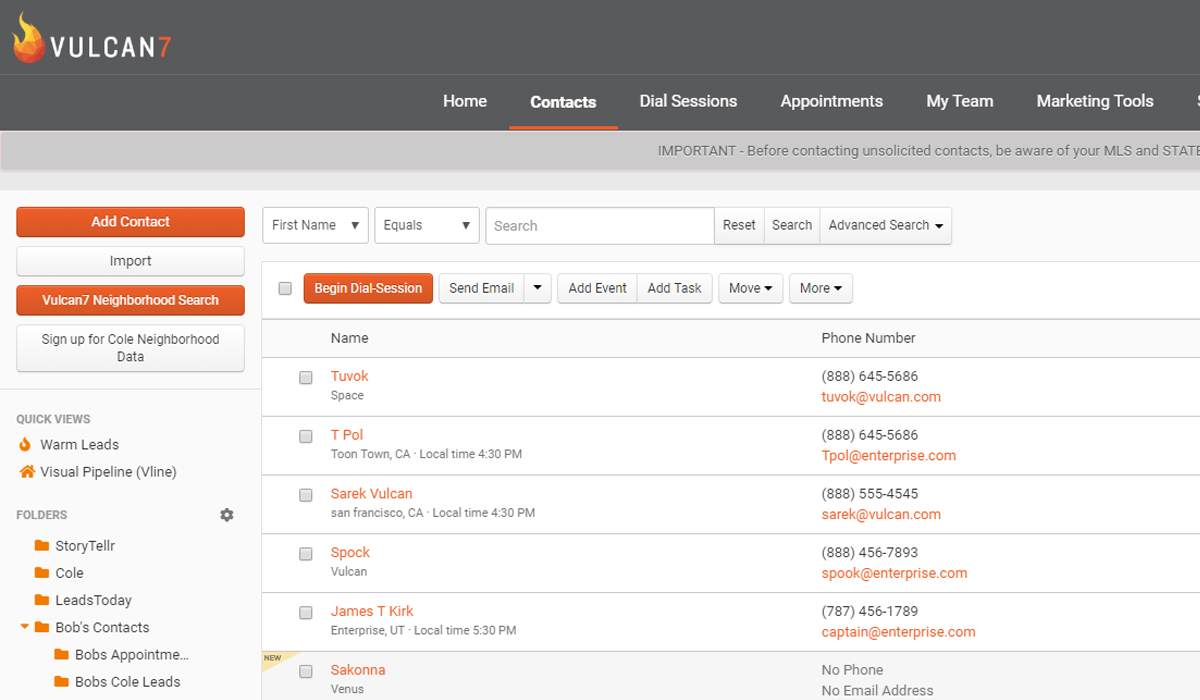This screenshot has height=700, width=1200.
Task: Sign up for Cole Neighborhood Data
Action: pos(130,348)
